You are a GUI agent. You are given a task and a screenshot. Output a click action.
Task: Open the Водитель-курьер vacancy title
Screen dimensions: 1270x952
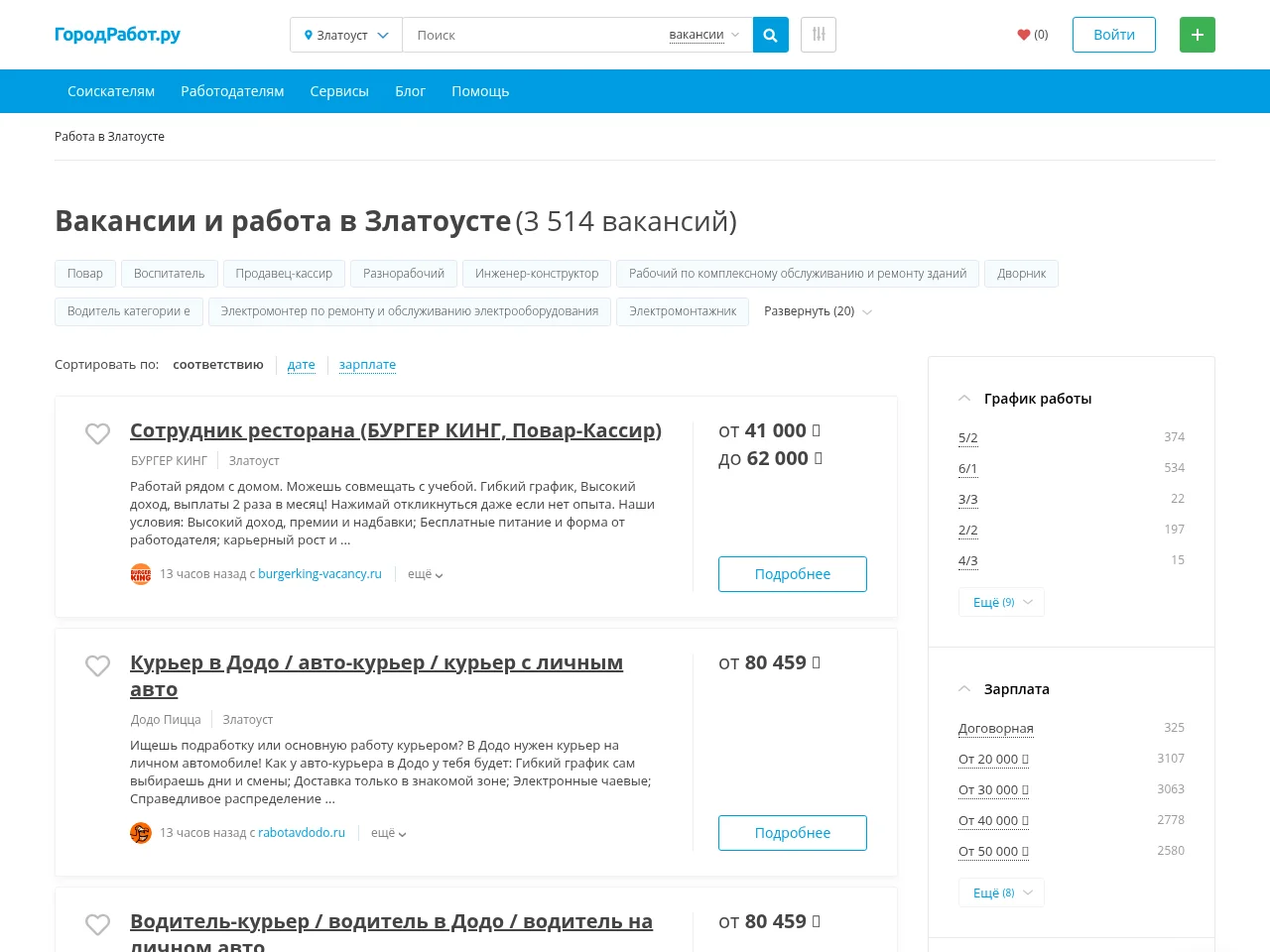[x=392, y=932]
